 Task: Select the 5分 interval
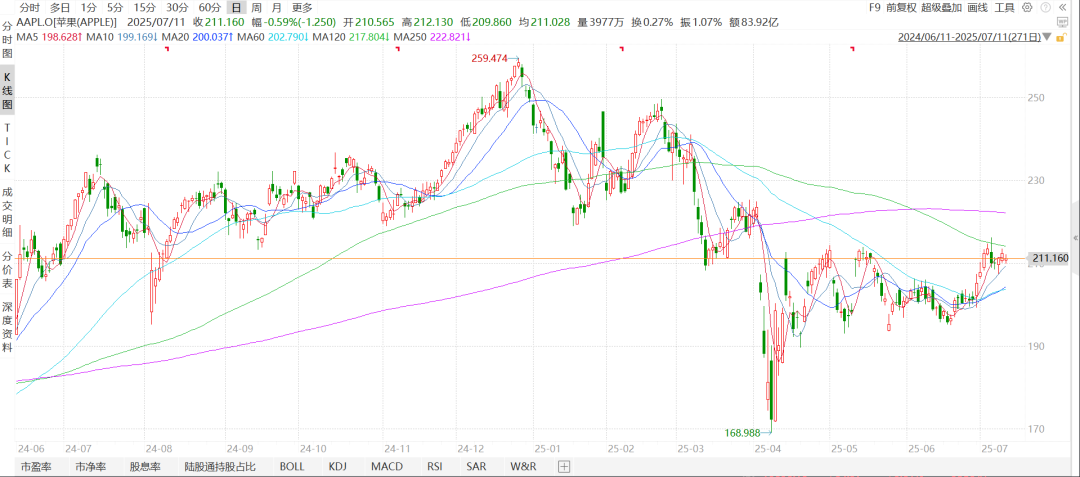(x=114, y=8)
